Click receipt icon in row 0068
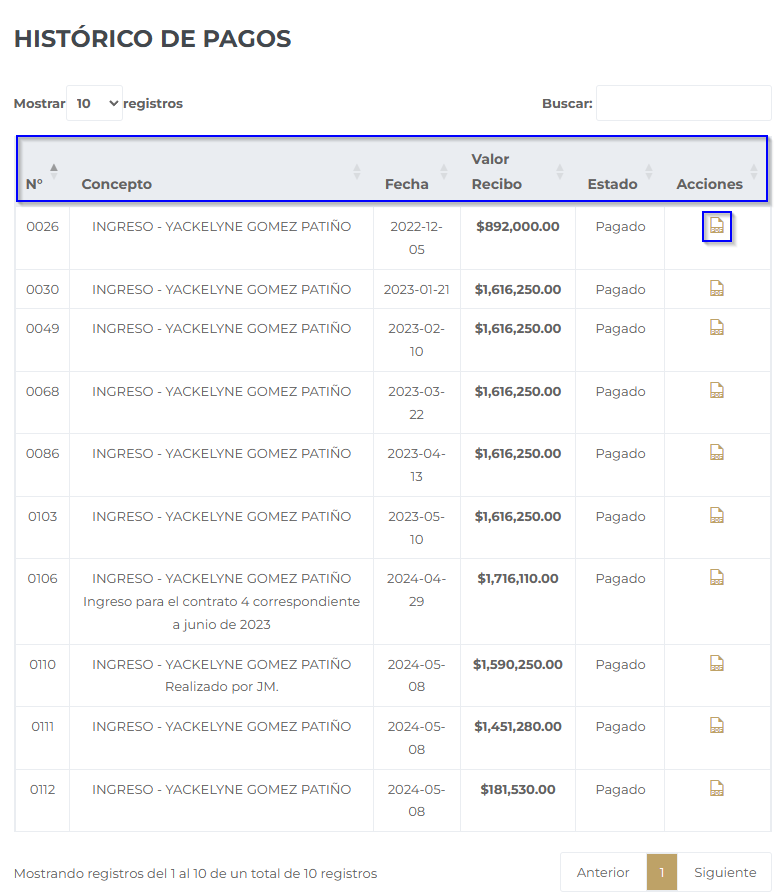This screenshot has width=777, height=895. 716,391
